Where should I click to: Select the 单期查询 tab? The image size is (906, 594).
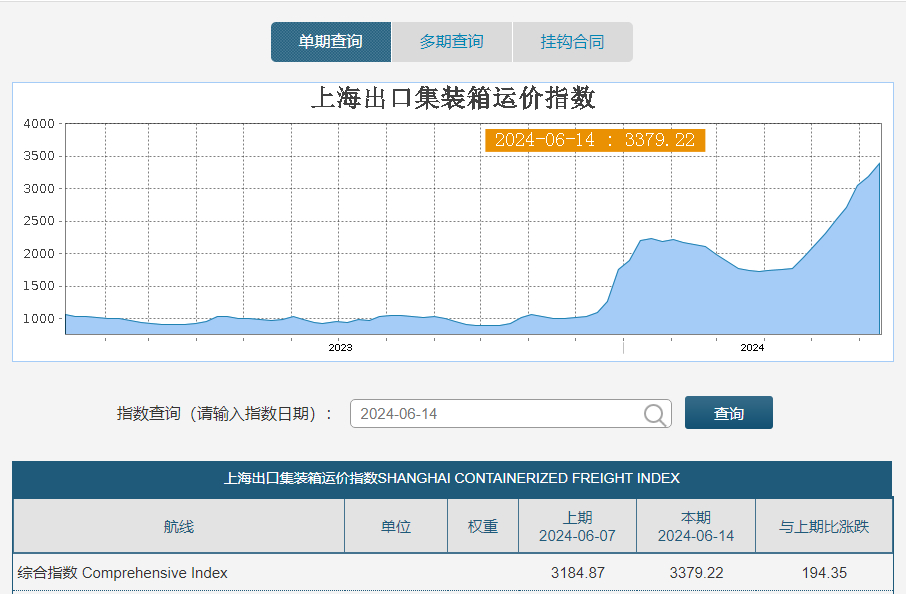coord(330,42)
